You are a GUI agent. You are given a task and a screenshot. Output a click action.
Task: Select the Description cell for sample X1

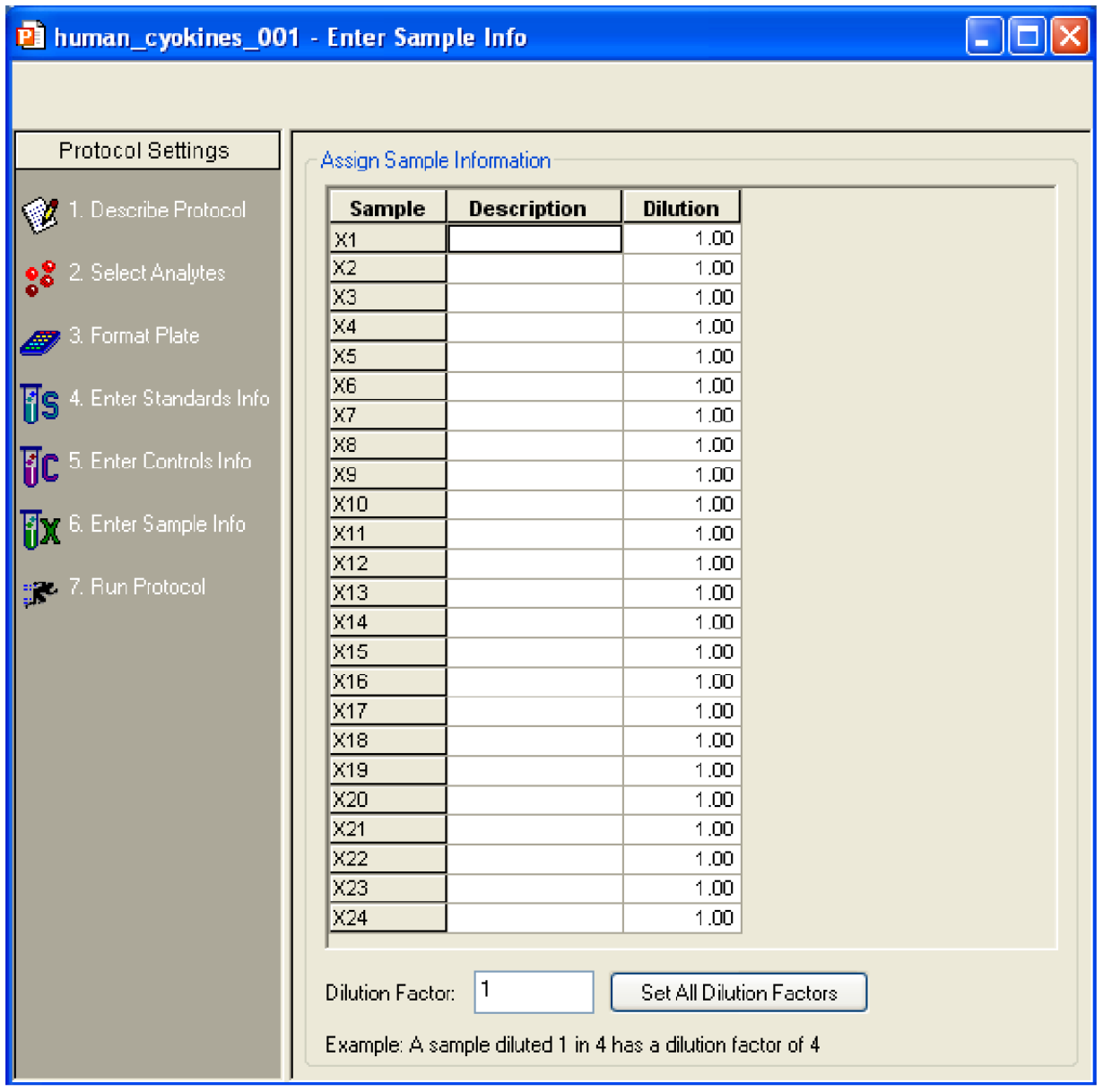pos(534,238)
